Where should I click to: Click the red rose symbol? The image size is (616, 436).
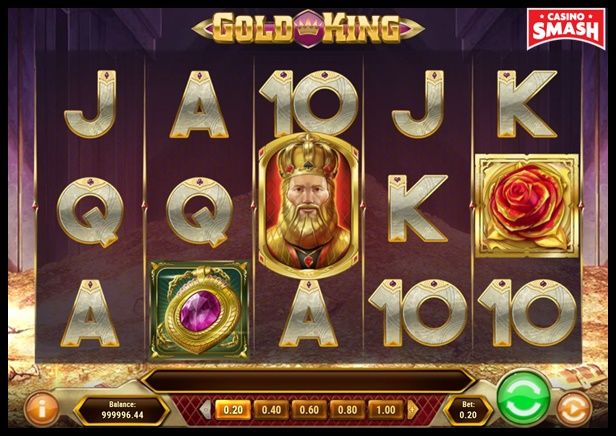pos(527,206)
